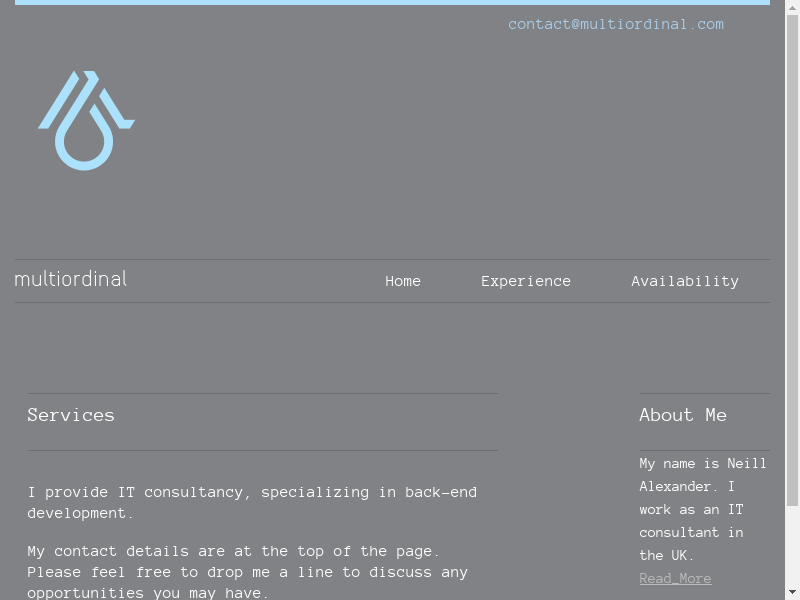Screen dimensions: 800x600
Task: Open the Availability menu item
Action: pos(684,281)
